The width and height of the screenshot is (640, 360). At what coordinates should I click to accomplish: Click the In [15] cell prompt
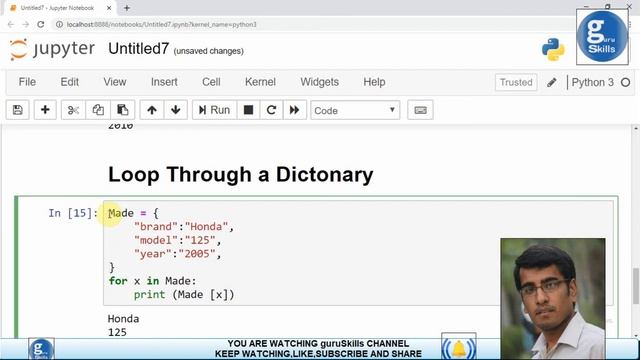(x=73, y=213)
